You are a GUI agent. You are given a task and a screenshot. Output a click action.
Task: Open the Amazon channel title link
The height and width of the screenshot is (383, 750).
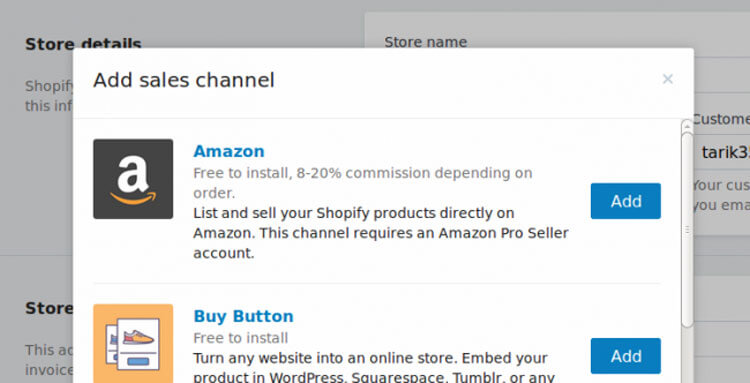[229, 151]
